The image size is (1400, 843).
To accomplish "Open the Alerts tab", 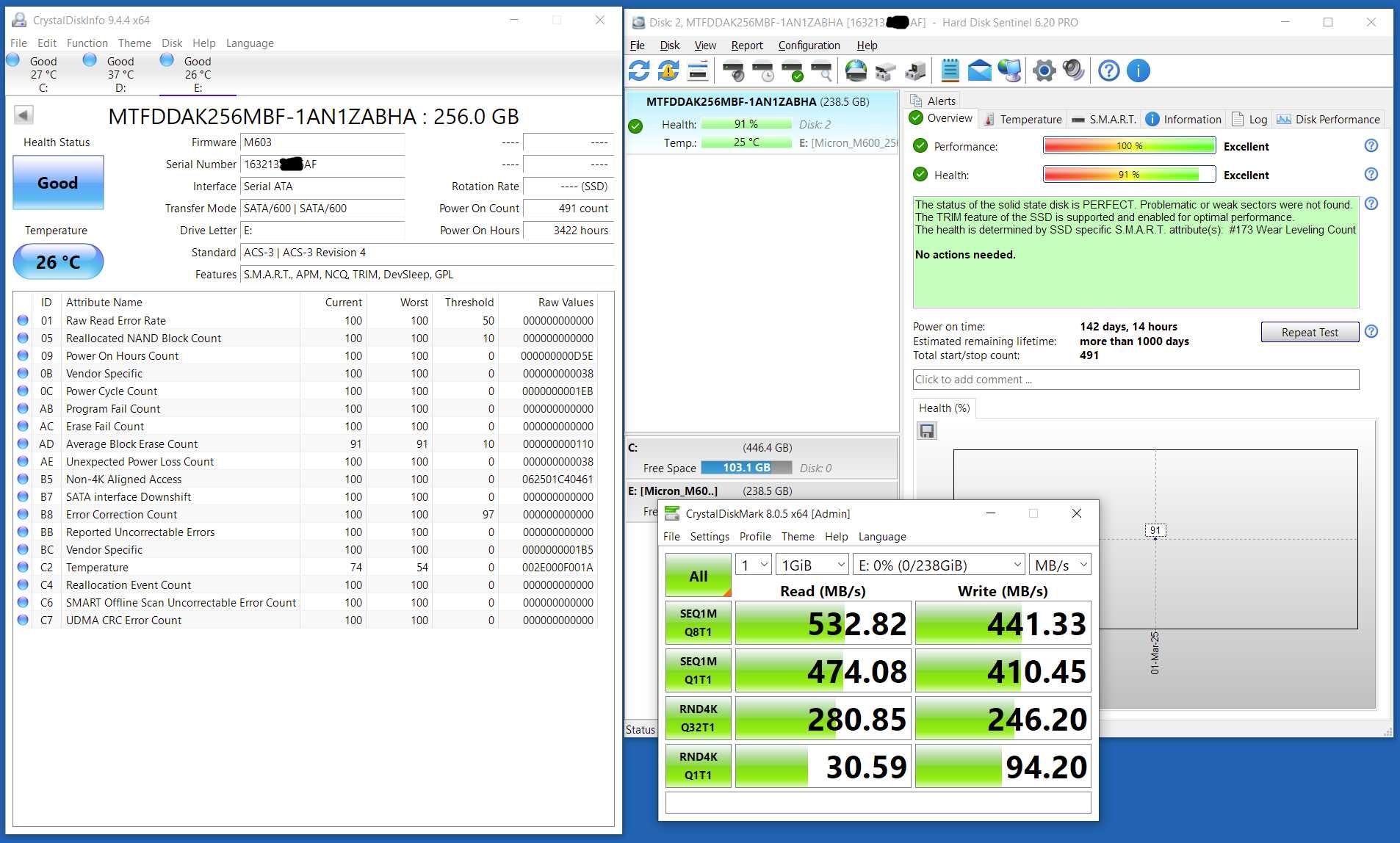I will tap(933, 101).
